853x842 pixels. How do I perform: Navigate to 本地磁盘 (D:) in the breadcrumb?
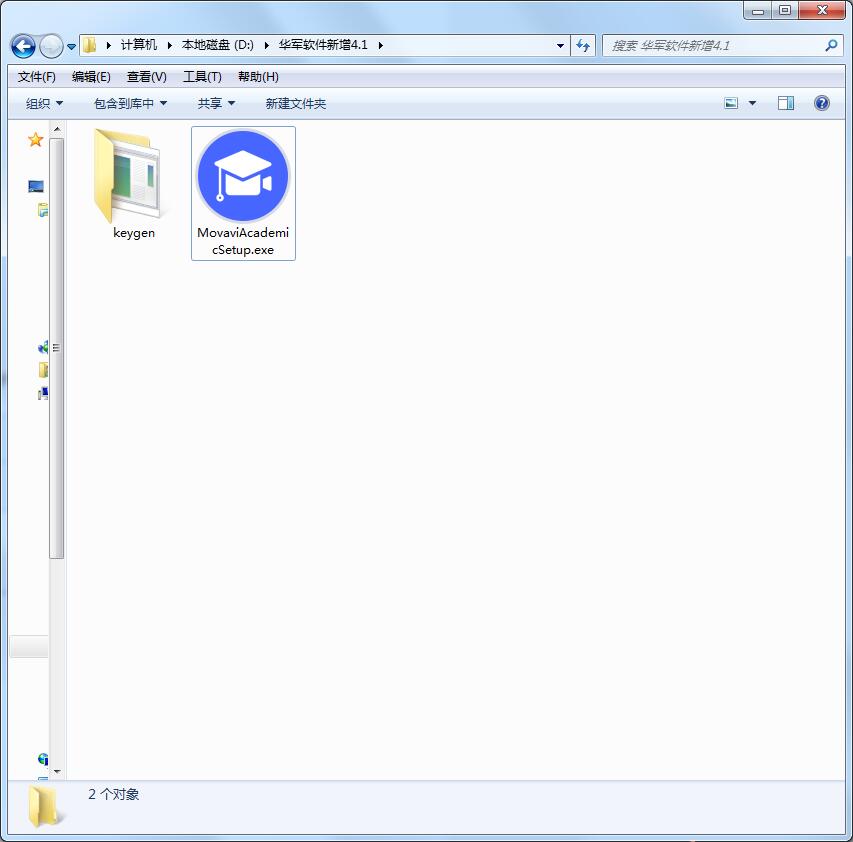coord(218,45)
